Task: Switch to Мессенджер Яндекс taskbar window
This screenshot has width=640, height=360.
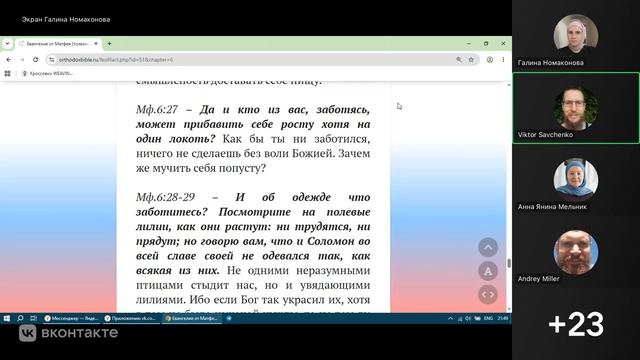Action: click(72, 318)
